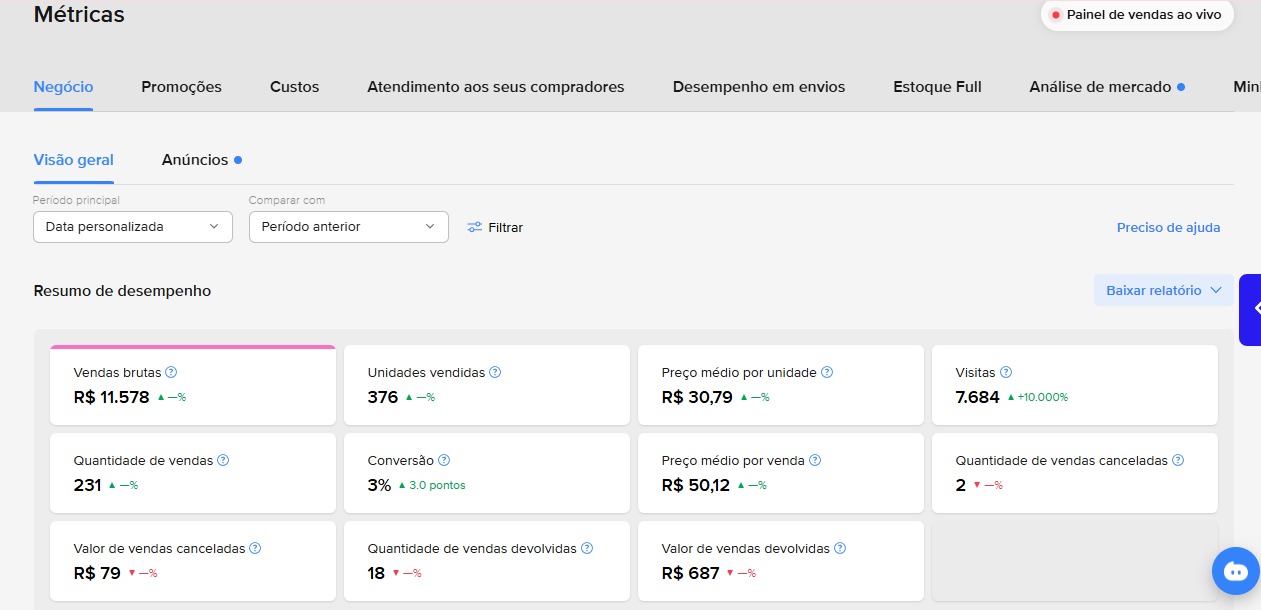Click help icon beside Unidades vendidas
The width and height of the screenshot is (1261, 610).
click(x=495, y=372)
